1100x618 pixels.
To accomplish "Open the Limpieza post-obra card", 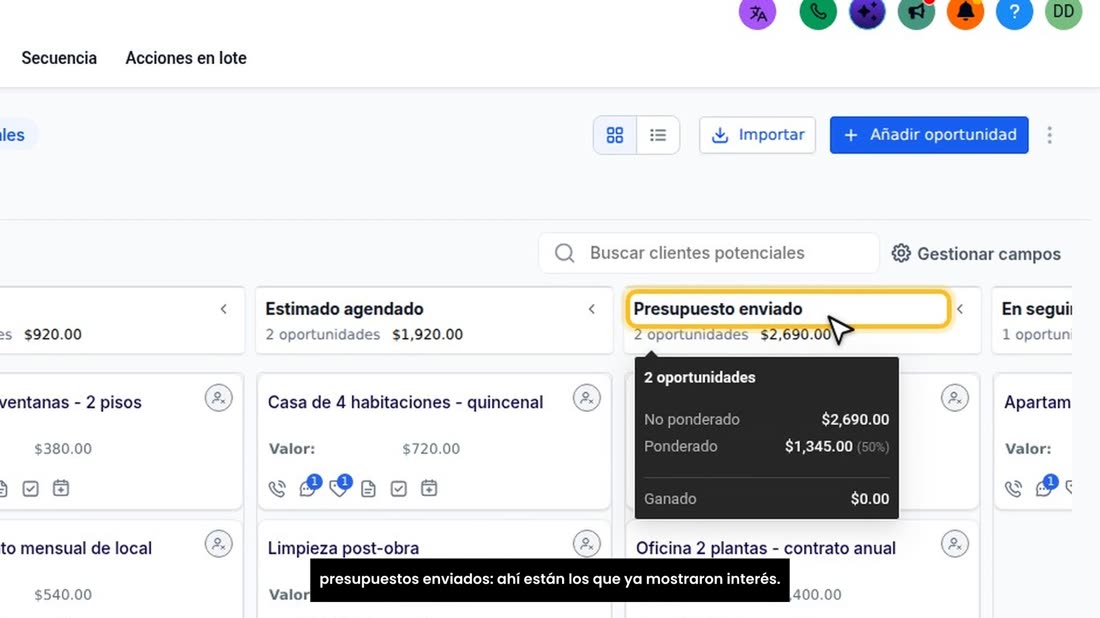I will [x=343, y=548].
